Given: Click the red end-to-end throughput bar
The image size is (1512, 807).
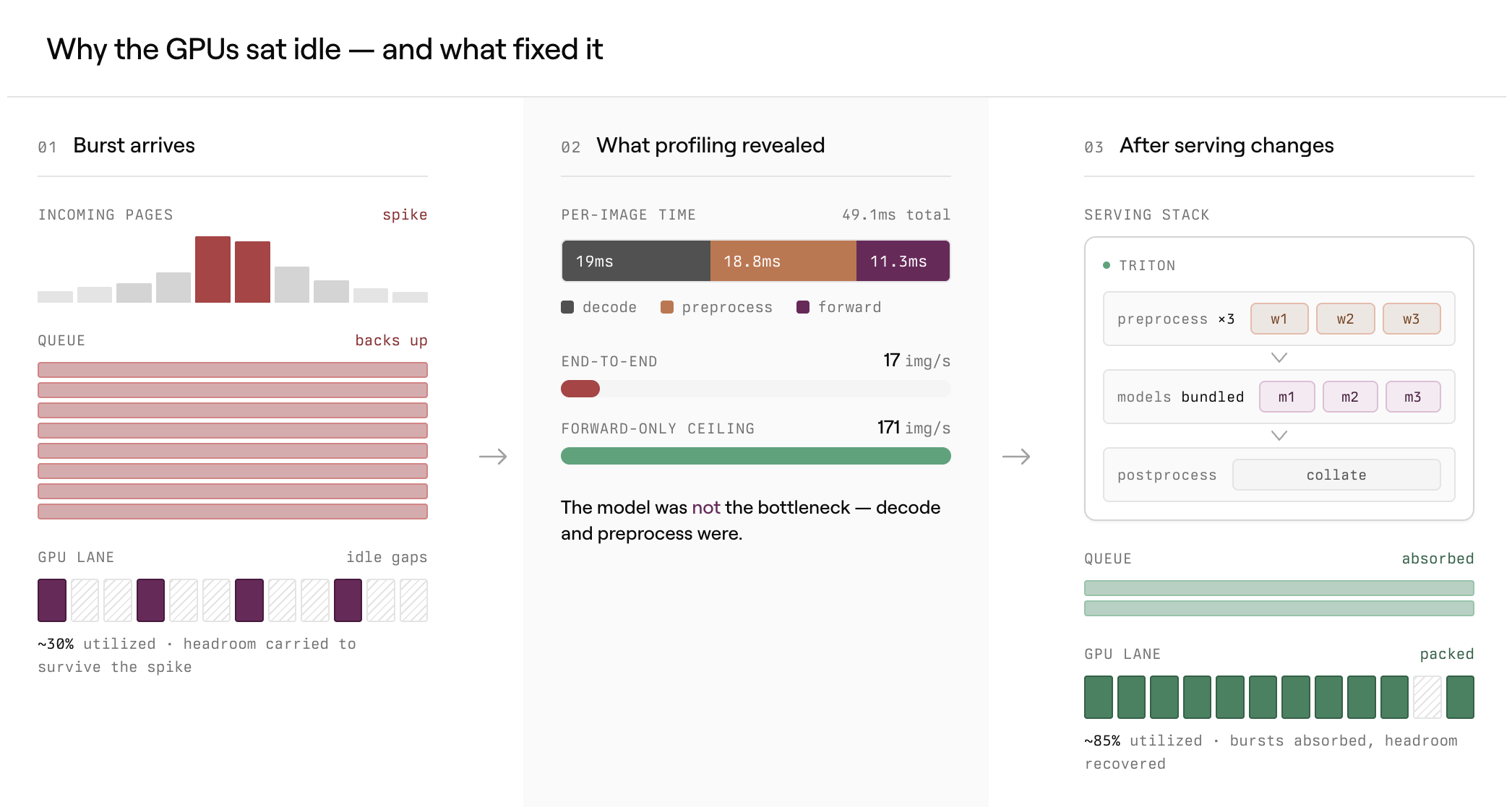Looking at the screenshot, I should point(580,389).
